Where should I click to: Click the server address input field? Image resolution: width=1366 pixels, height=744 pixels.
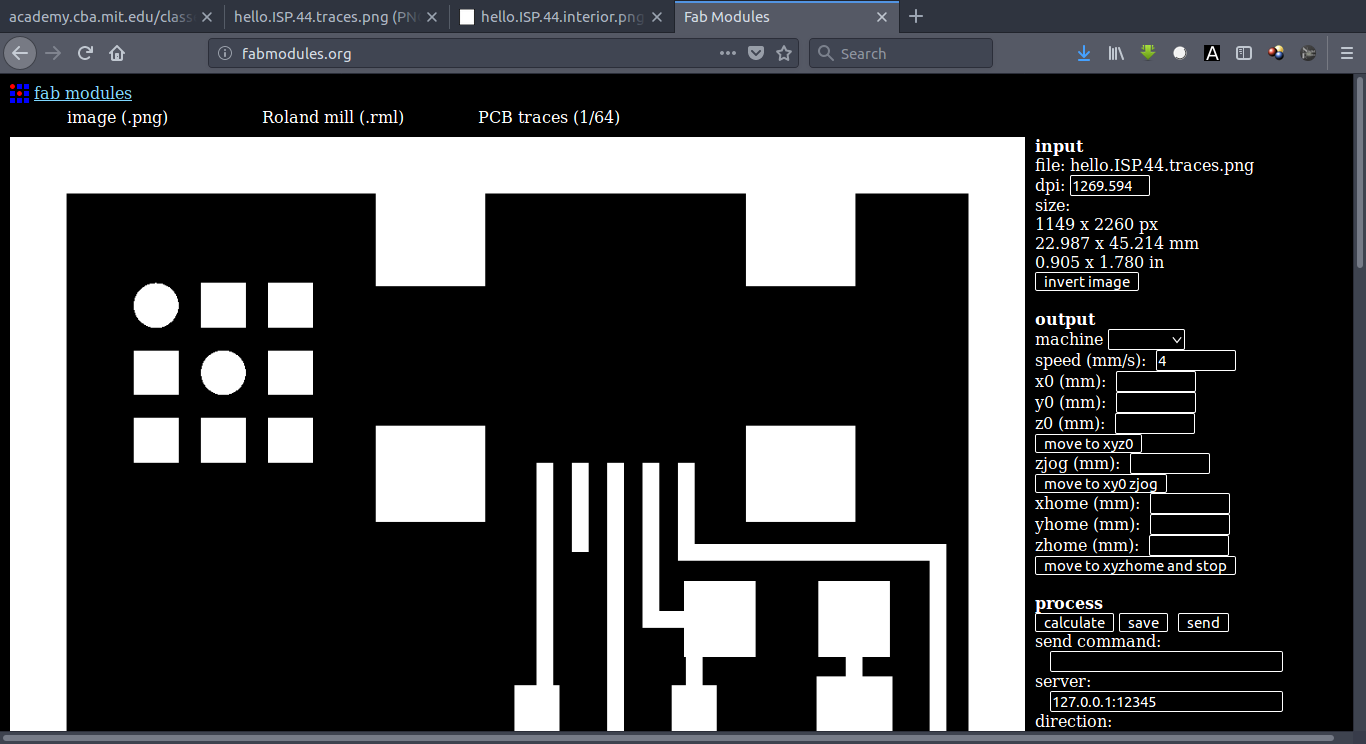point(1166,702)
